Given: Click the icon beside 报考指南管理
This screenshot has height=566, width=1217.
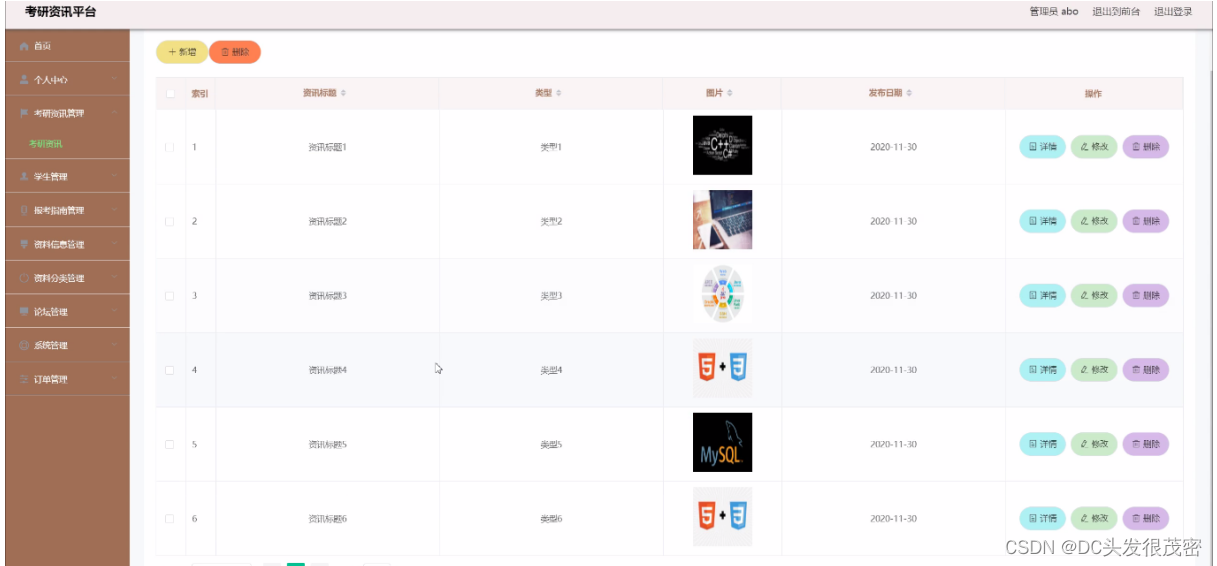Looking at the screenshot, I should 24,210.
